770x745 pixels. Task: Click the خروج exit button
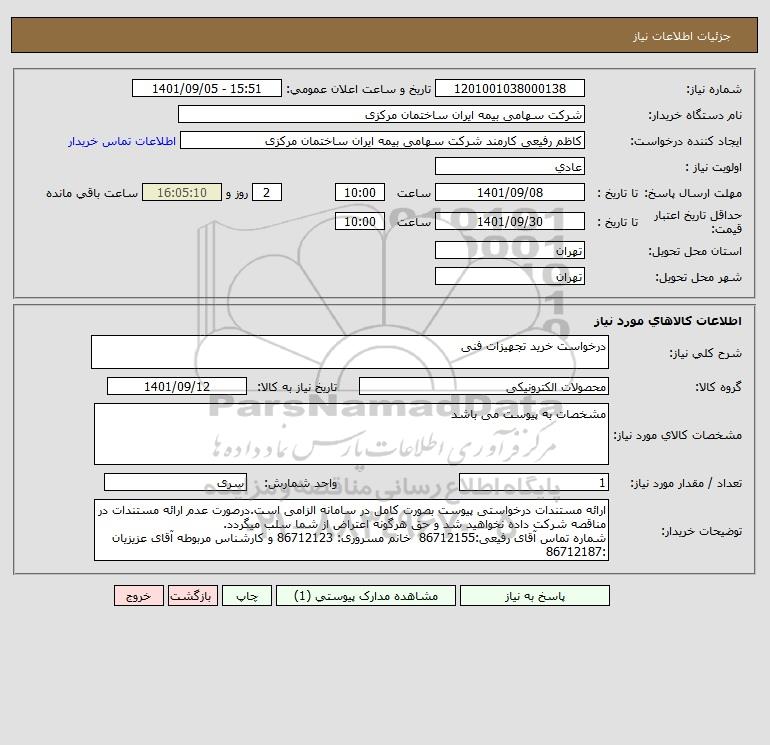click(x=138, y=596)
